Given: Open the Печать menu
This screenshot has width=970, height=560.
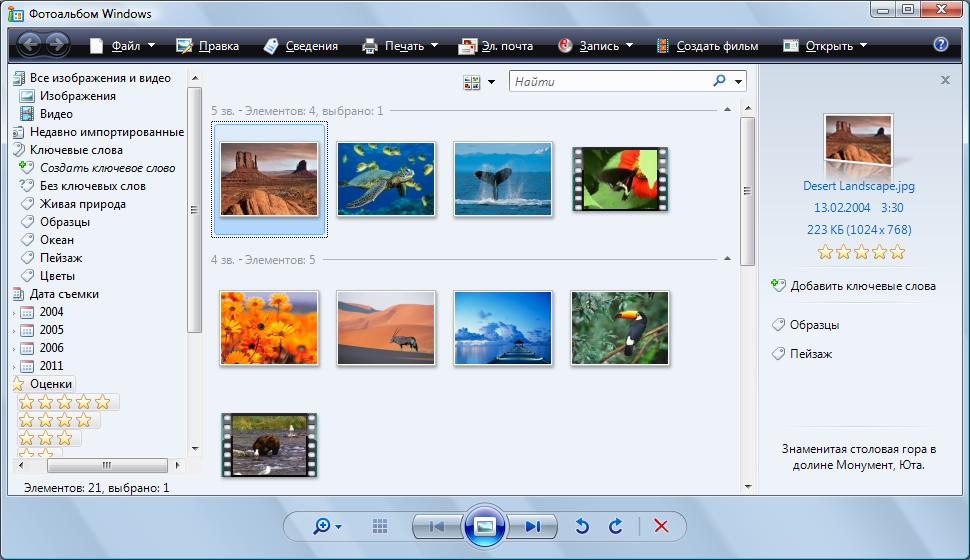Looking at the screenshot, I should [x=400, y=46].
